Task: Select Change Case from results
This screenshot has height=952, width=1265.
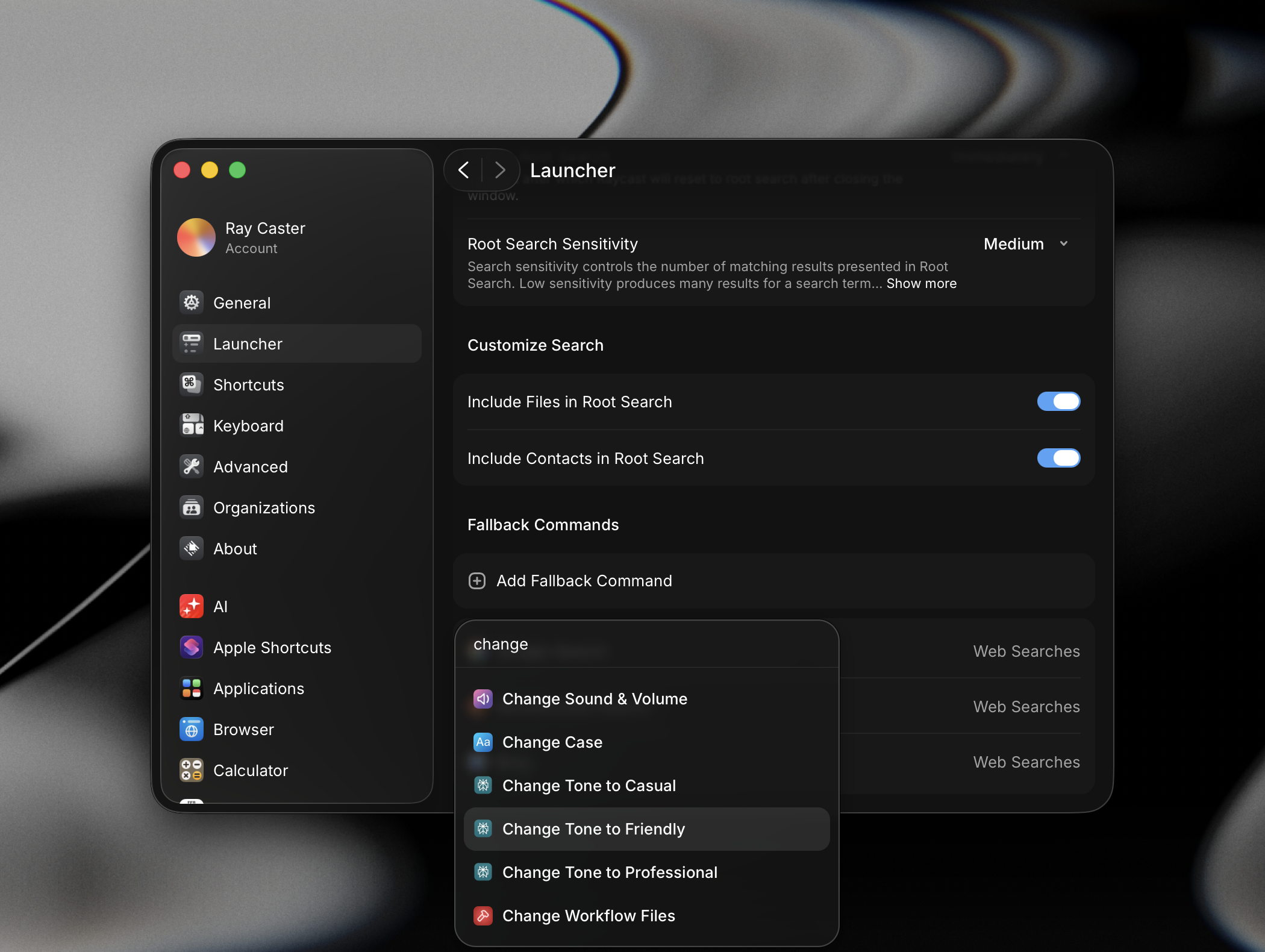Action: click(647, 742)
